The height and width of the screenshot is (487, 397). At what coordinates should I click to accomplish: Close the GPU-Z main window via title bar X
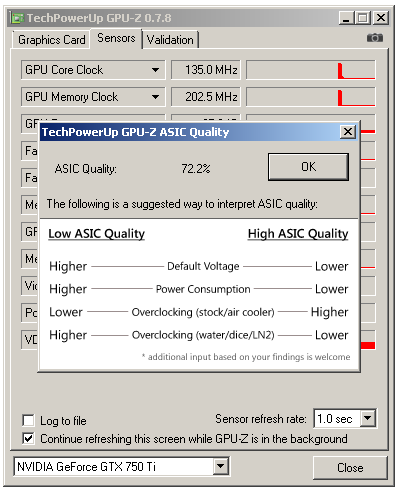pyautogui.click(x=381, y=18)
